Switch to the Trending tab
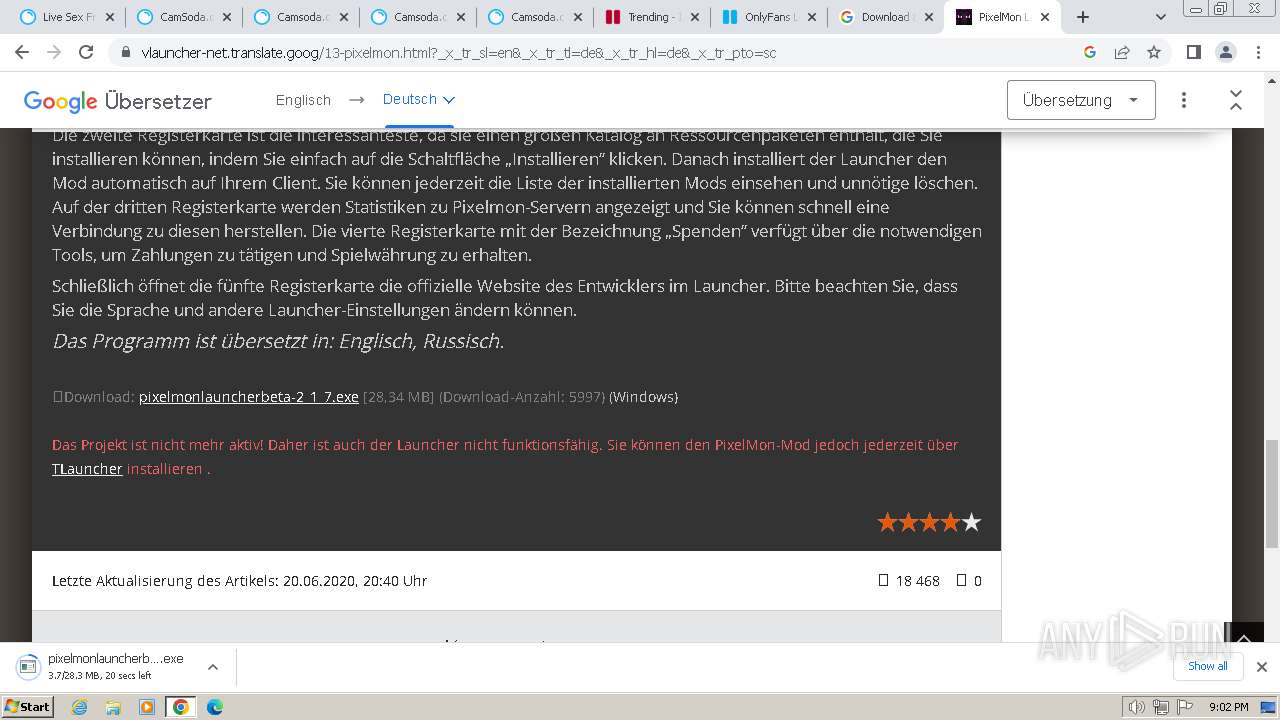The width and height of the screenshot is (1280, 720). coord(652,17)
